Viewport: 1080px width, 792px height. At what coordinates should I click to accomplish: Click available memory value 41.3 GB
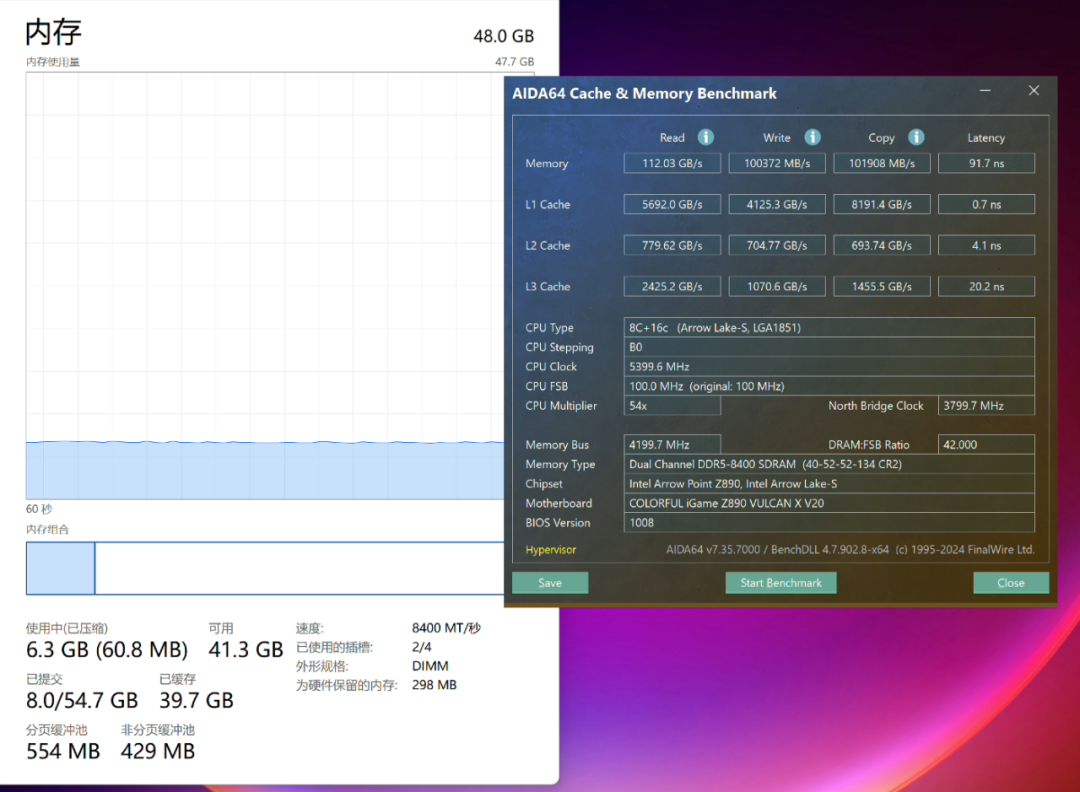point(246,649)
